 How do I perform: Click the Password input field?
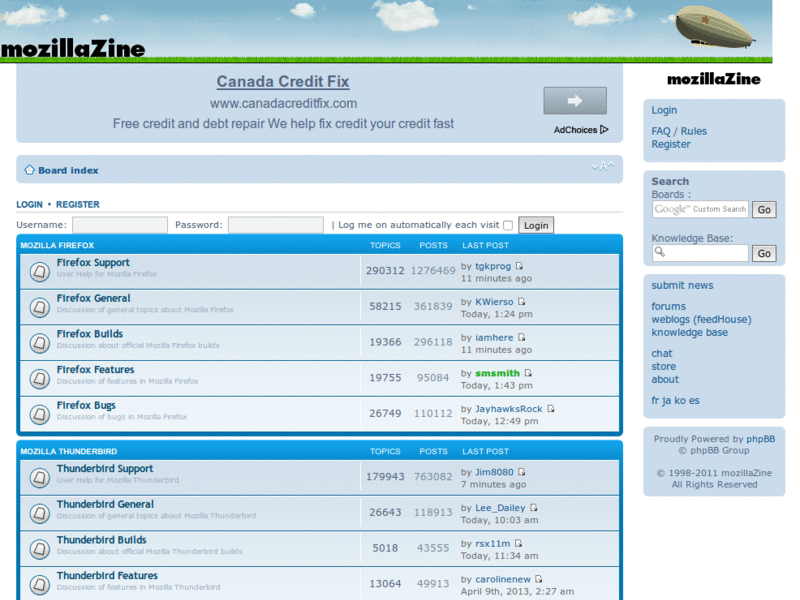click(276, 225)
